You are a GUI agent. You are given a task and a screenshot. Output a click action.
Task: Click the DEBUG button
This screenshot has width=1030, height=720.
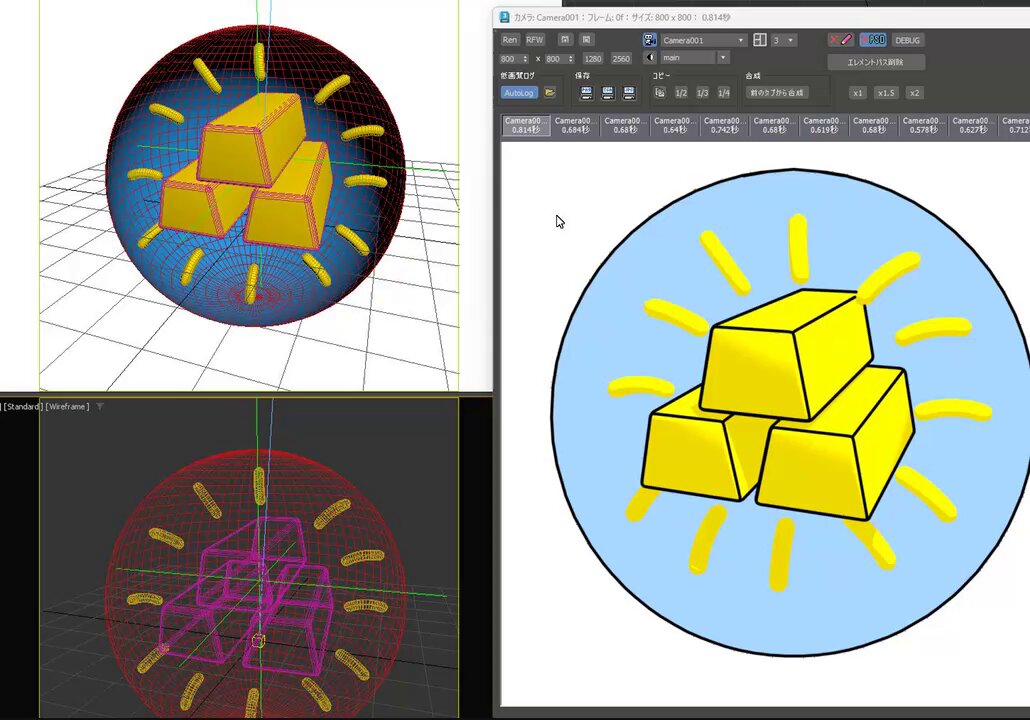pos(907,40)
